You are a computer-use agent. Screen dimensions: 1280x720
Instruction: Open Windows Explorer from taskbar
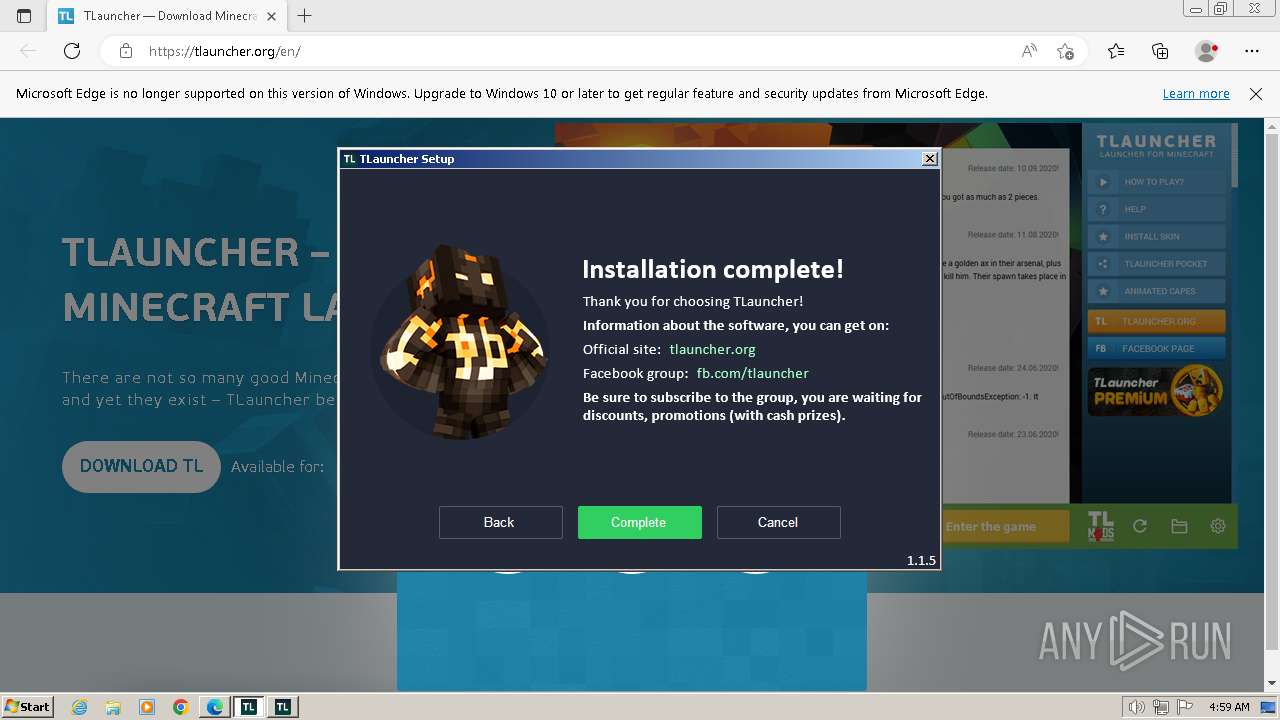click(113, 707)
